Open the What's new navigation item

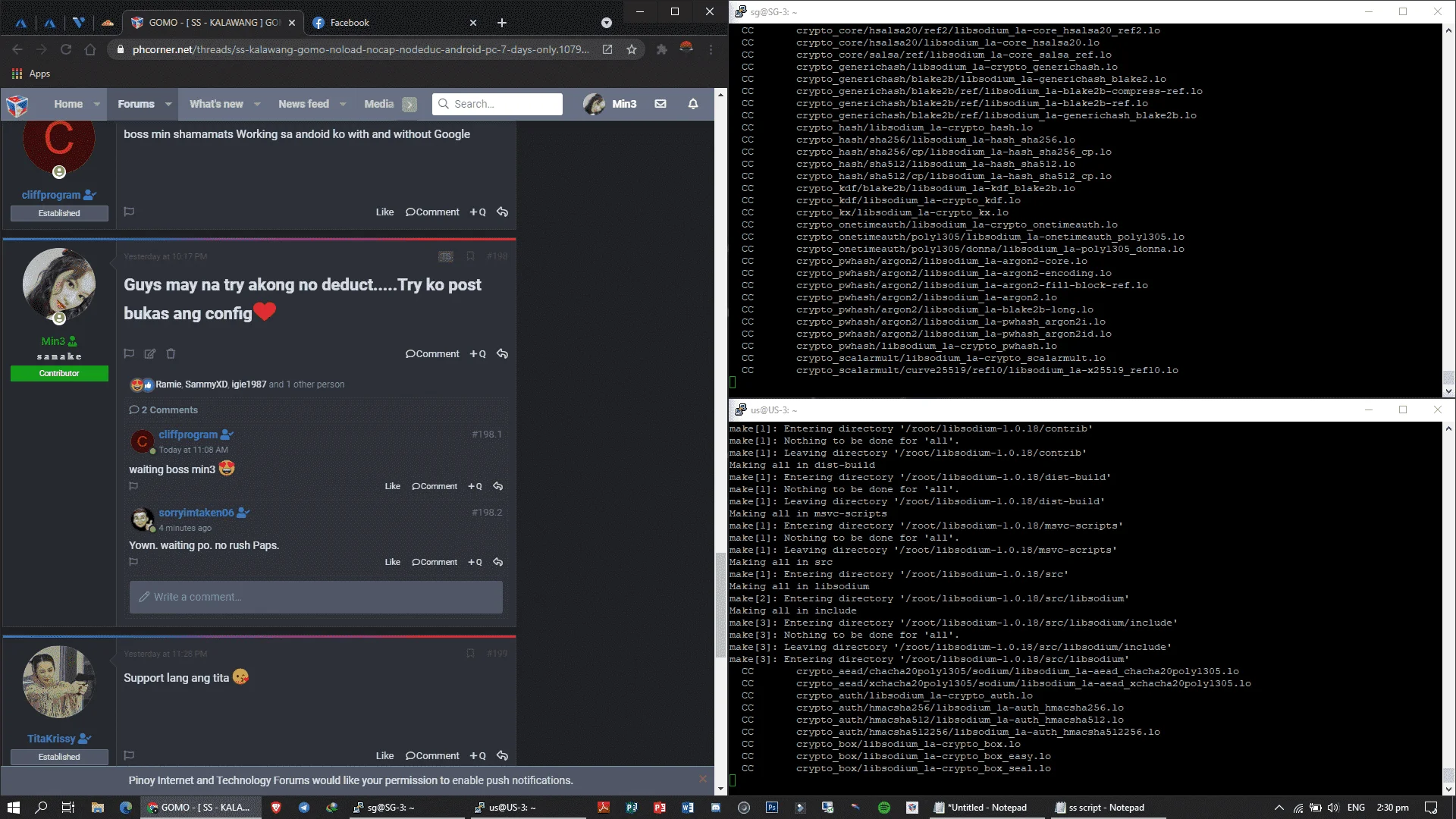pos(216,104)
